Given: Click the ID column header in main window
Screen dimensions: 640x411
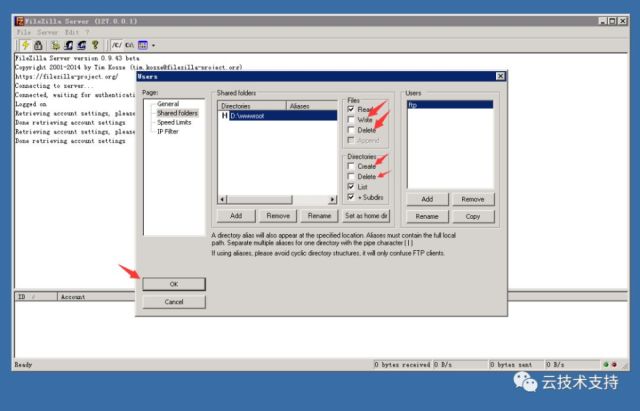Looking at the screenshot, I should click(x=36, y=297).
